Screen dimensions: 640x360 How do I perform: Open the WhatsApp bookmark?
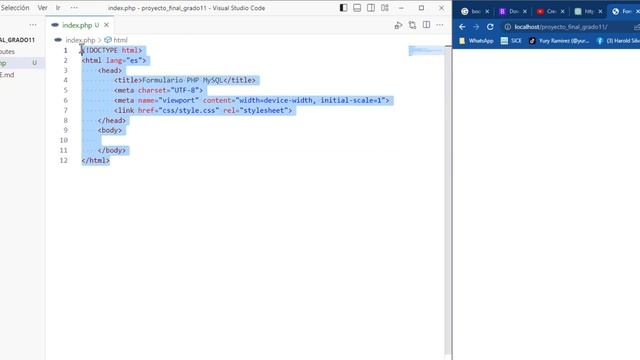point(476,41)
